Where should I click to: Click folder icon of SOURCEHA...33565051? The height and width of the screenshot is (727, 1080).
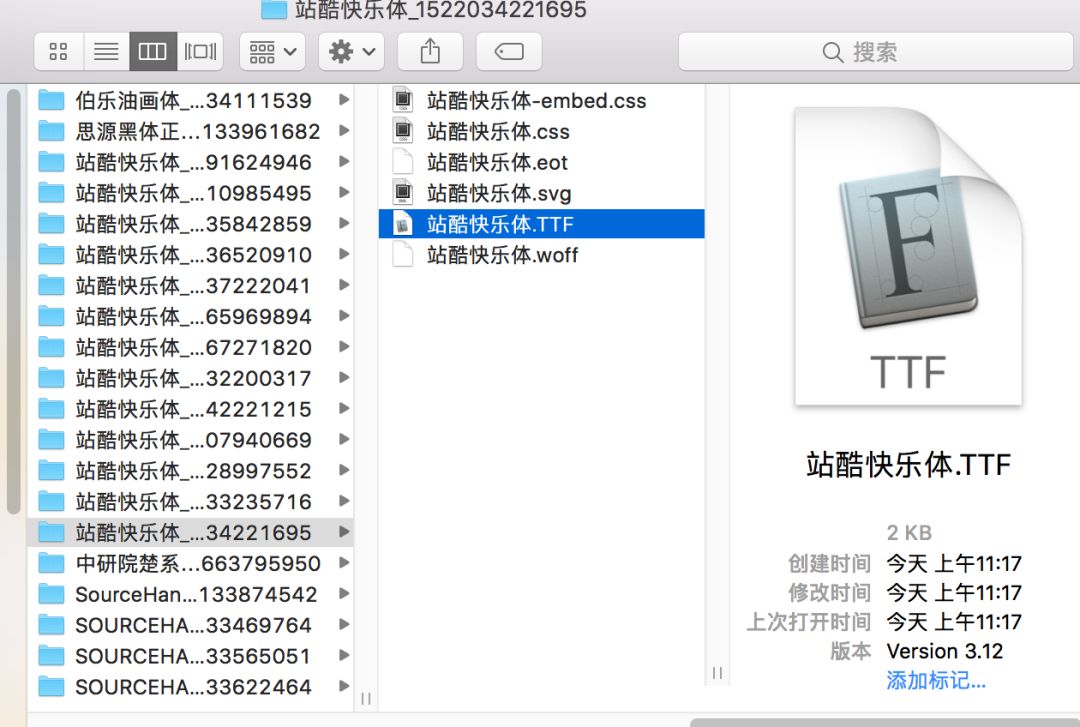tap(51, 656)
